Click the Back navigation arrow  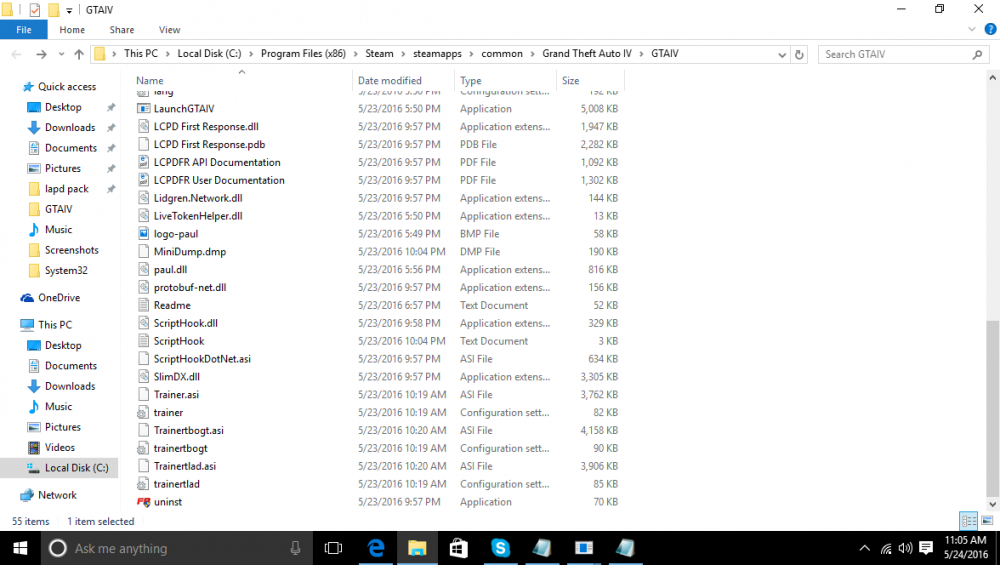point(17,54)
